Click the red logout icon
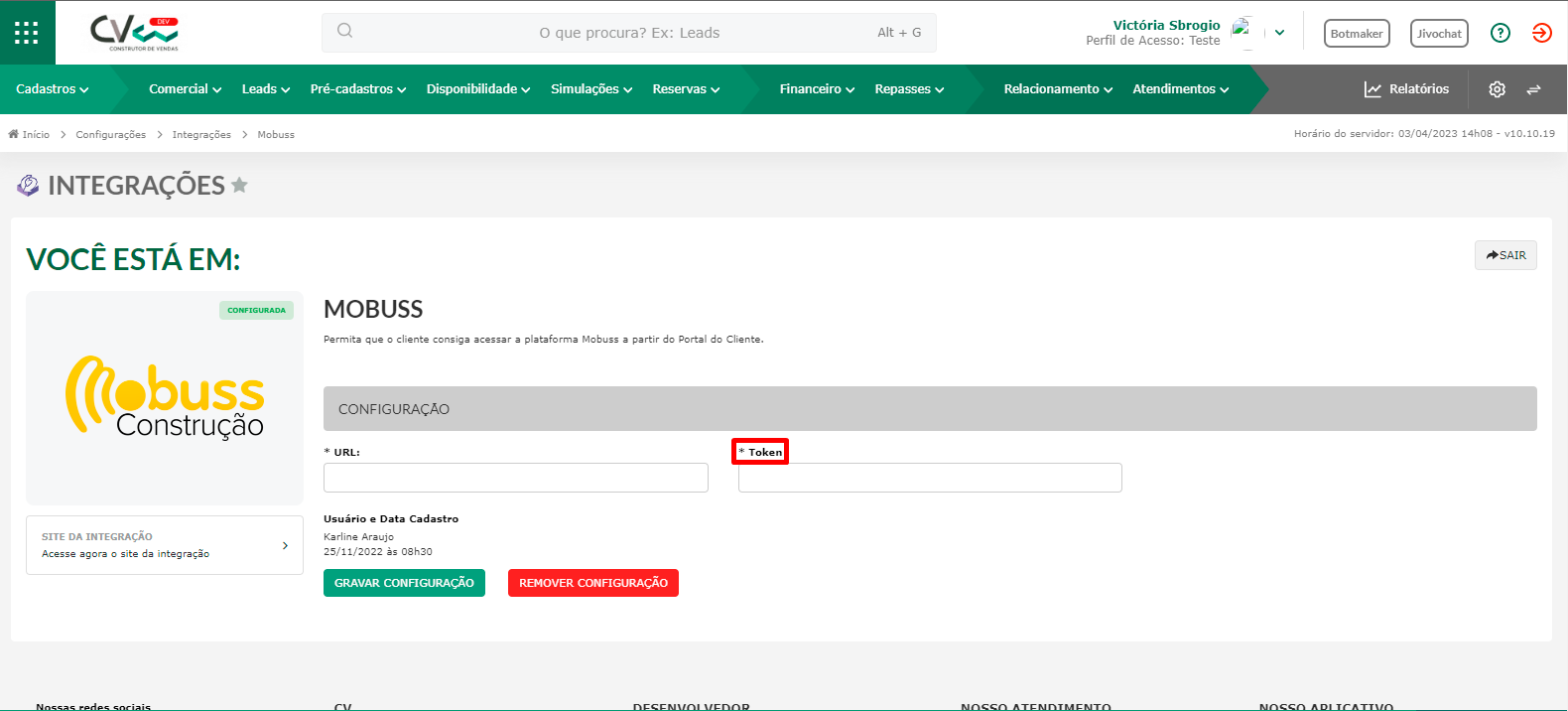Viewport: 1568px width, 711px height. (x=1541, y=33)
